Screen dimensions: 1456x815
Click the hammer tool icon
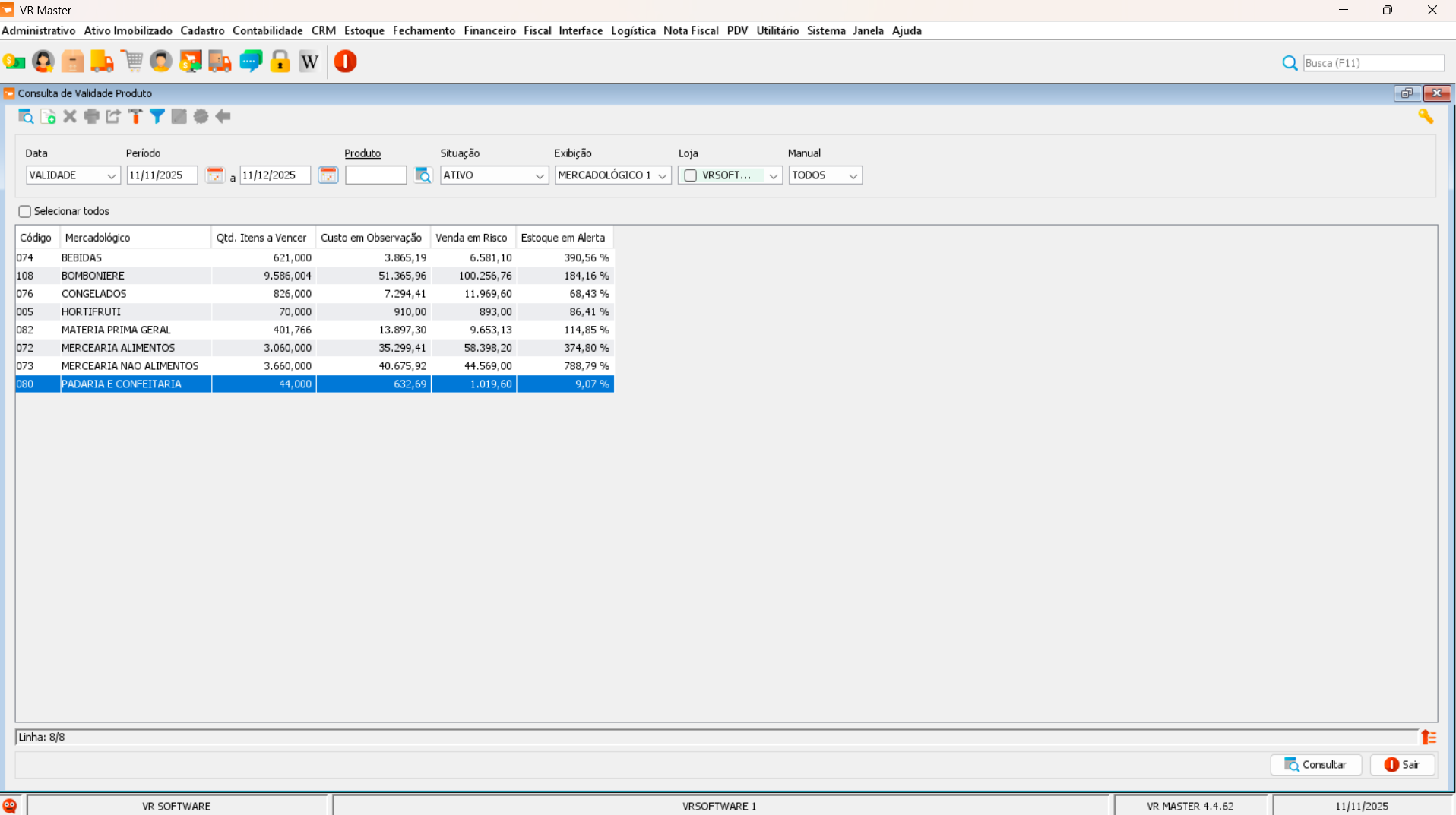click(x=135, y=116)
